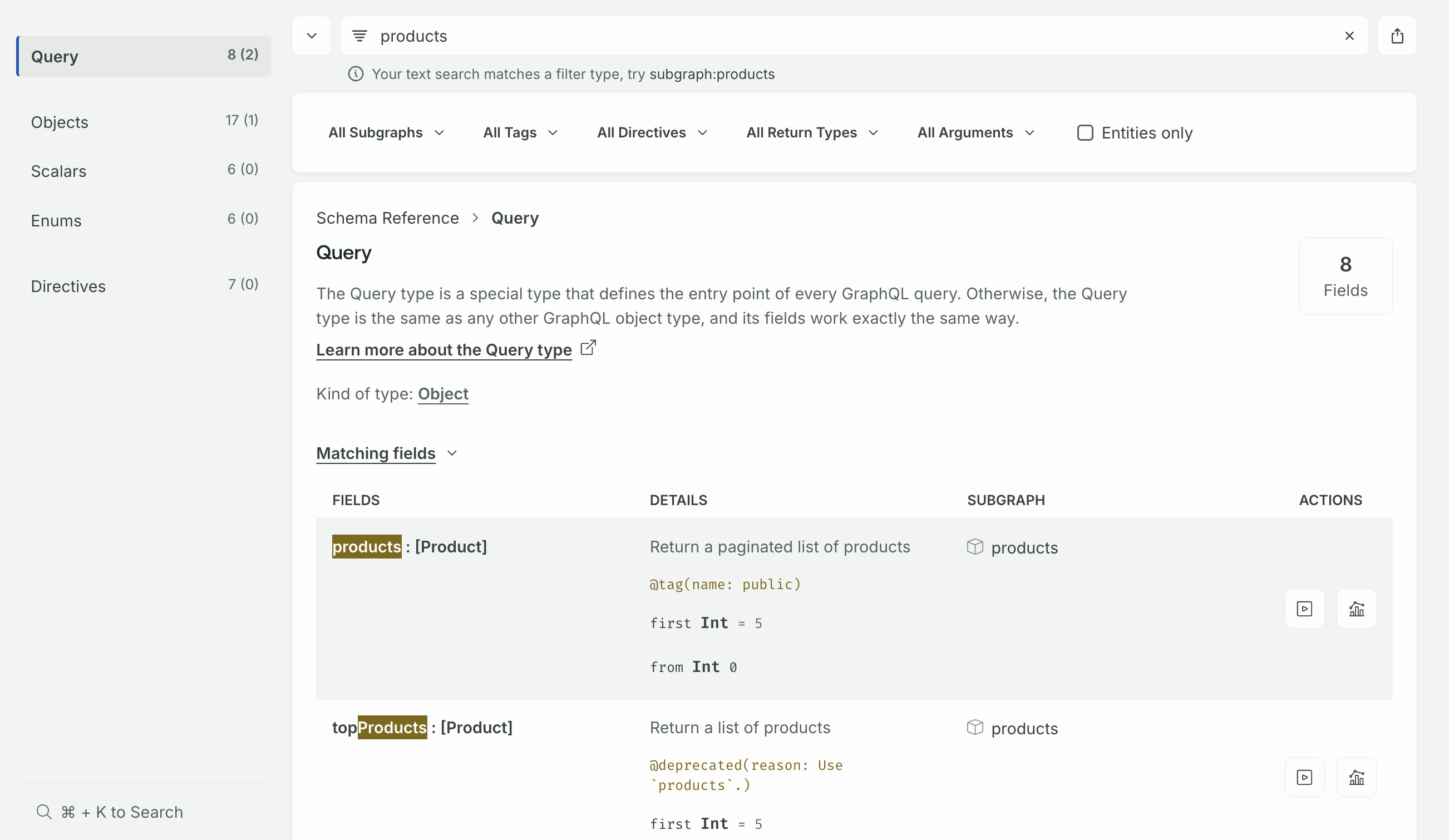
Task: Select Scalars in the sidebar
Action: pyautogui.click(x=144, y=171)
